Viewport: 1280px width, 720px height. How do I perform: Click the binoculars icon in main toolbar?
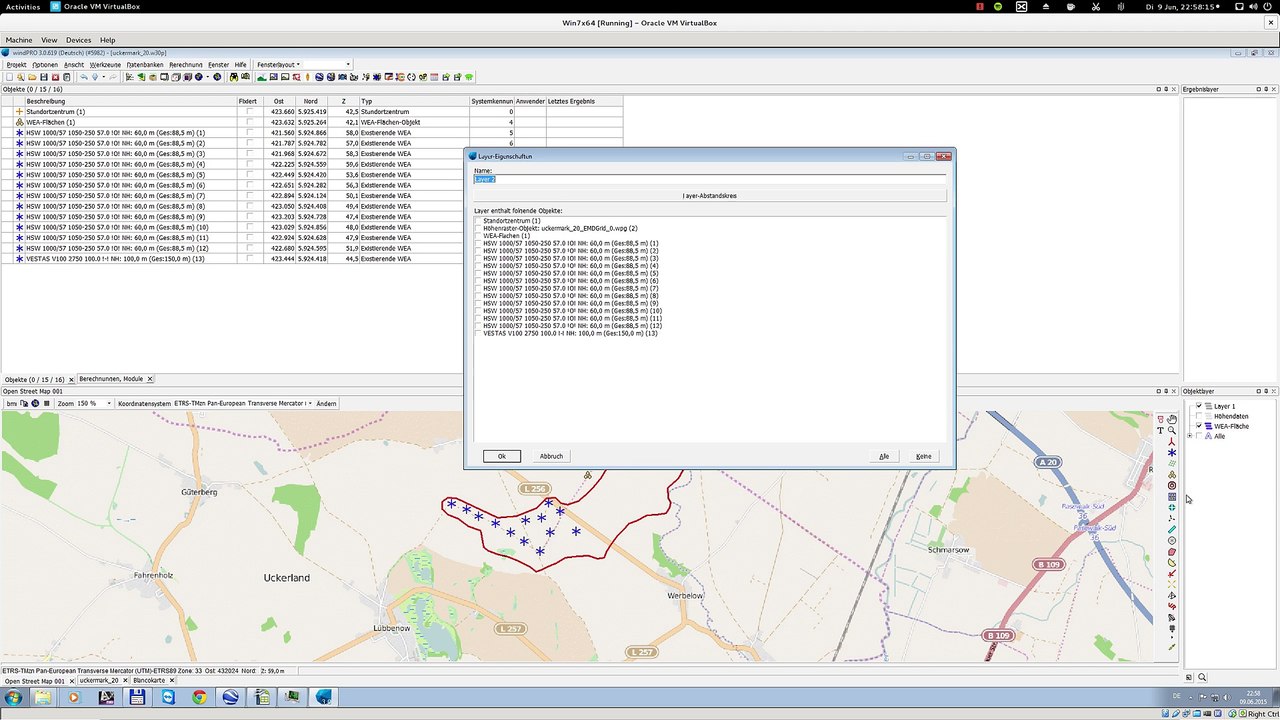pyautogui.click(x=233, y=77)
